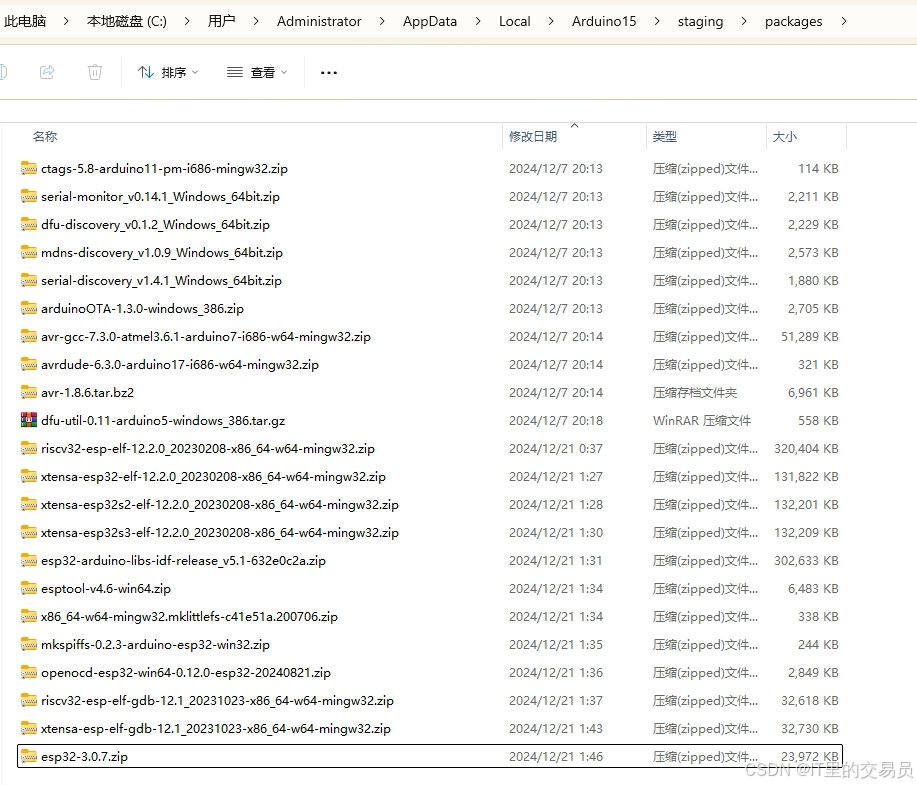Click the 压缩存档文件夹 type cell

tap(695, 392)
